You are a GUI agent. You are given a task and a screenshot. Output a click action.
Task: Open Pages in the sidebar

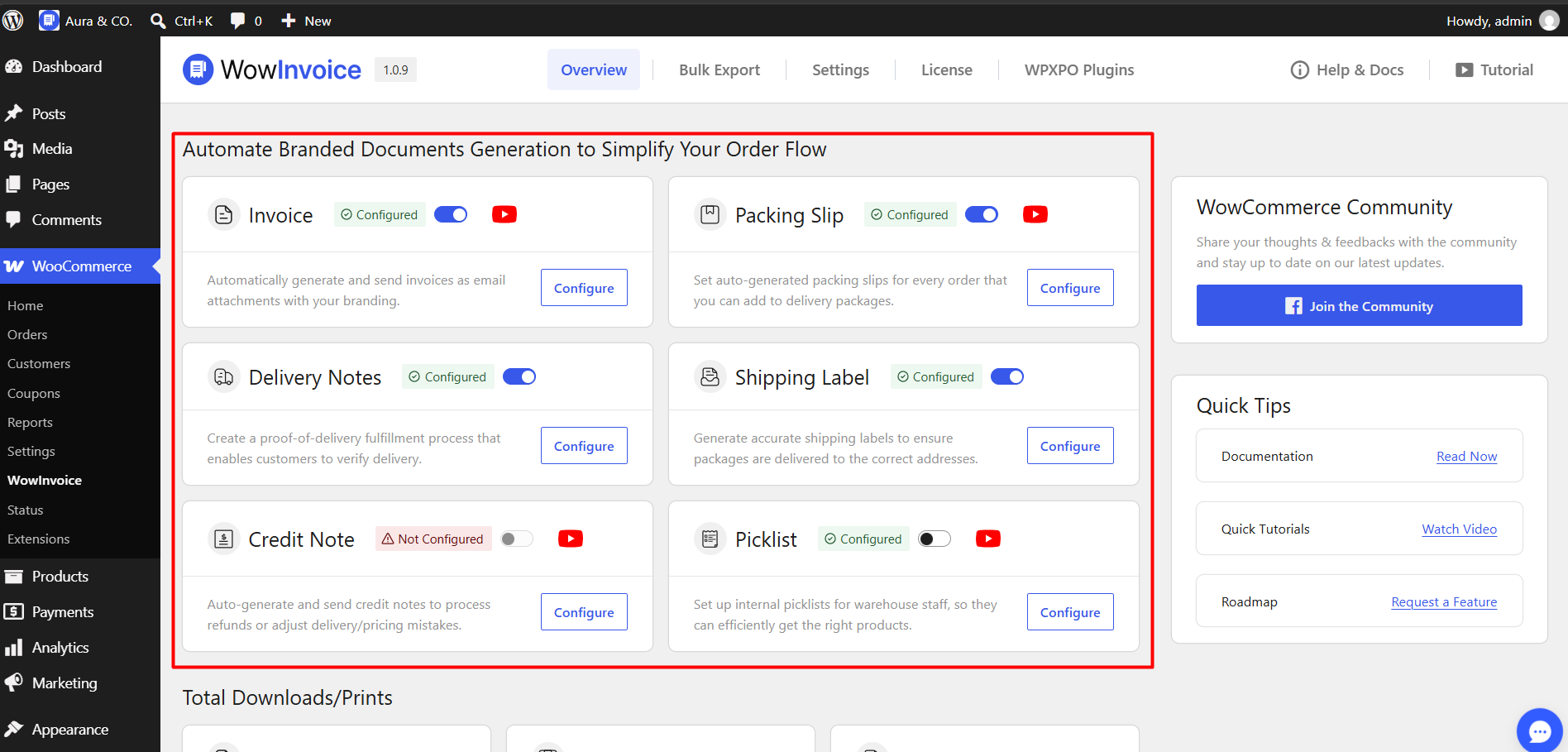pos(80,184)
